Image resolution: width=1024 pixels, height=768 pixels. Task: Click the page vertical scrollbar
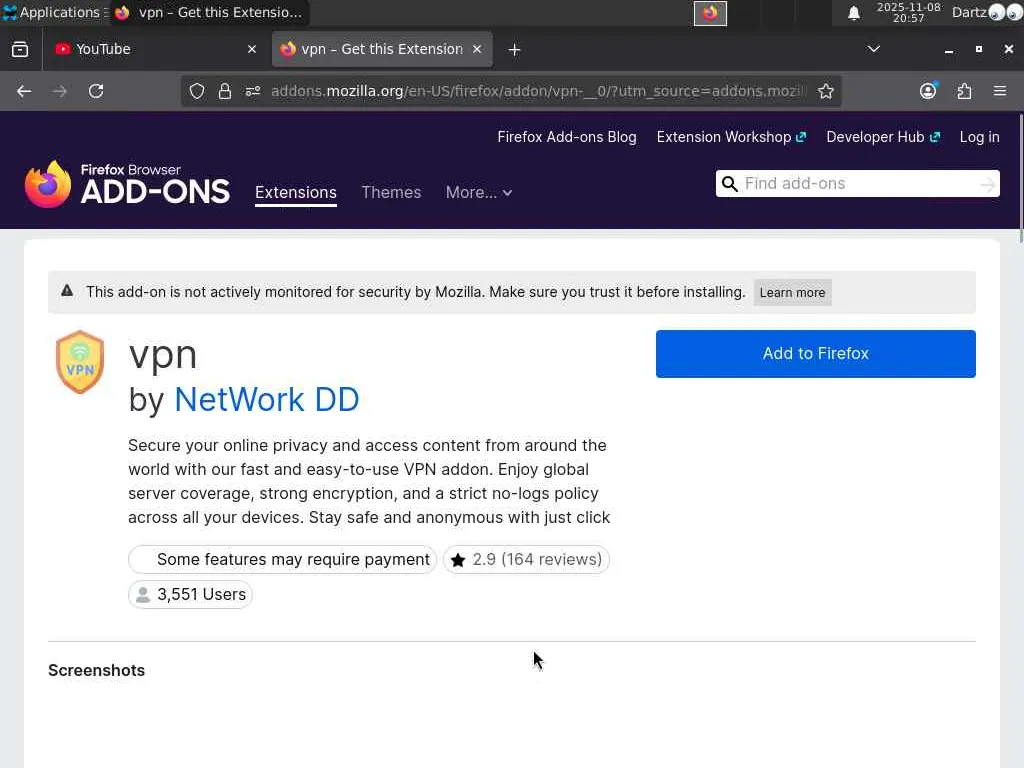point(1020,178)
